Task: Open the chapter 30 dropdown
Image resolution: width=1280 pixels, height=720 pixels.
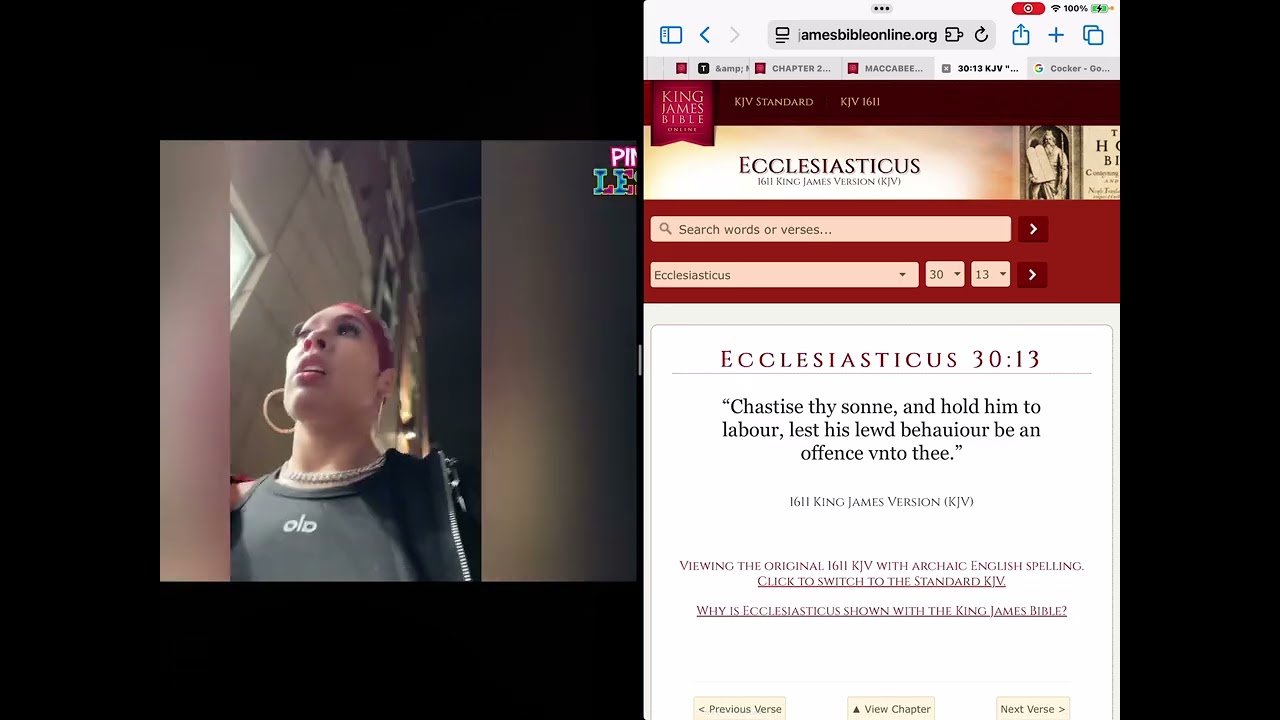Action: pyautogui.click(x=944, y=274)
